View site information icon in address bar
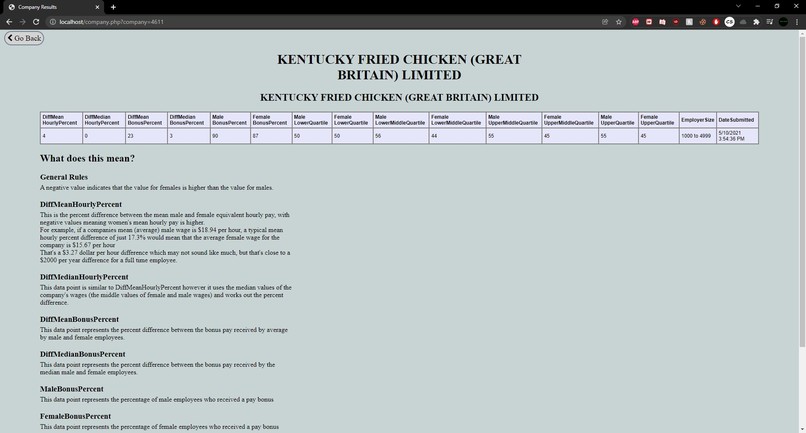Image resolution: width=806 pixels, height=433 pixels. (x=52, y=22)
